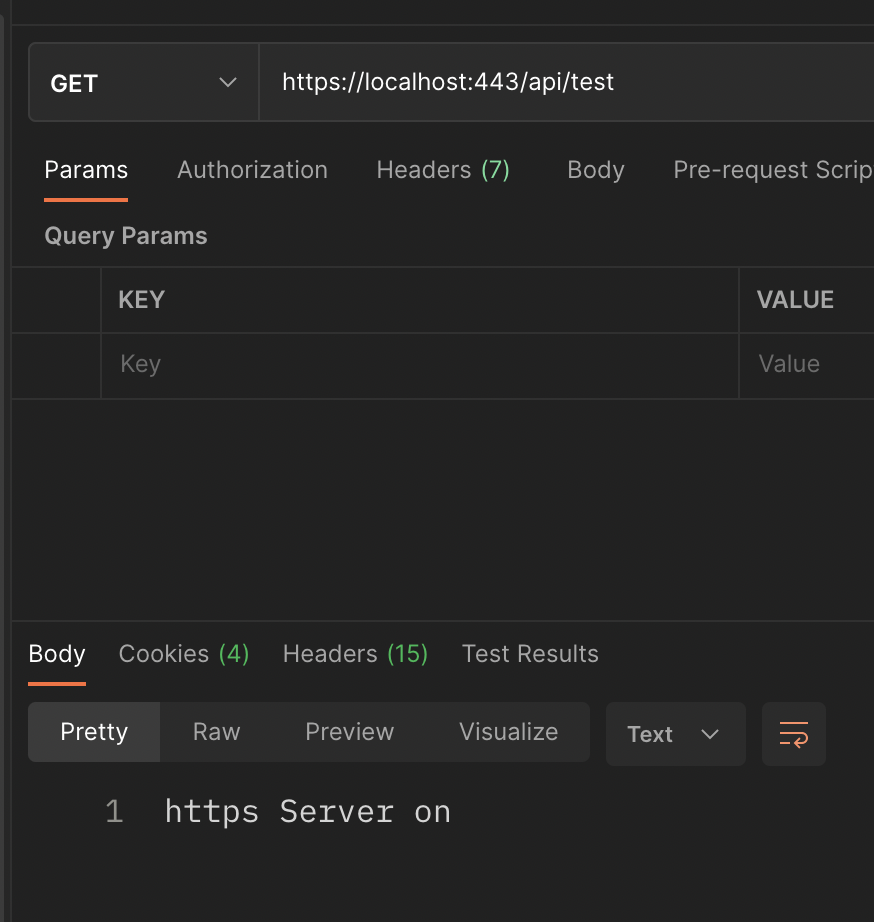Click the response text 'https Server on'
The image size is (874, 922).
pyautogui.click(x=308, y=812)
